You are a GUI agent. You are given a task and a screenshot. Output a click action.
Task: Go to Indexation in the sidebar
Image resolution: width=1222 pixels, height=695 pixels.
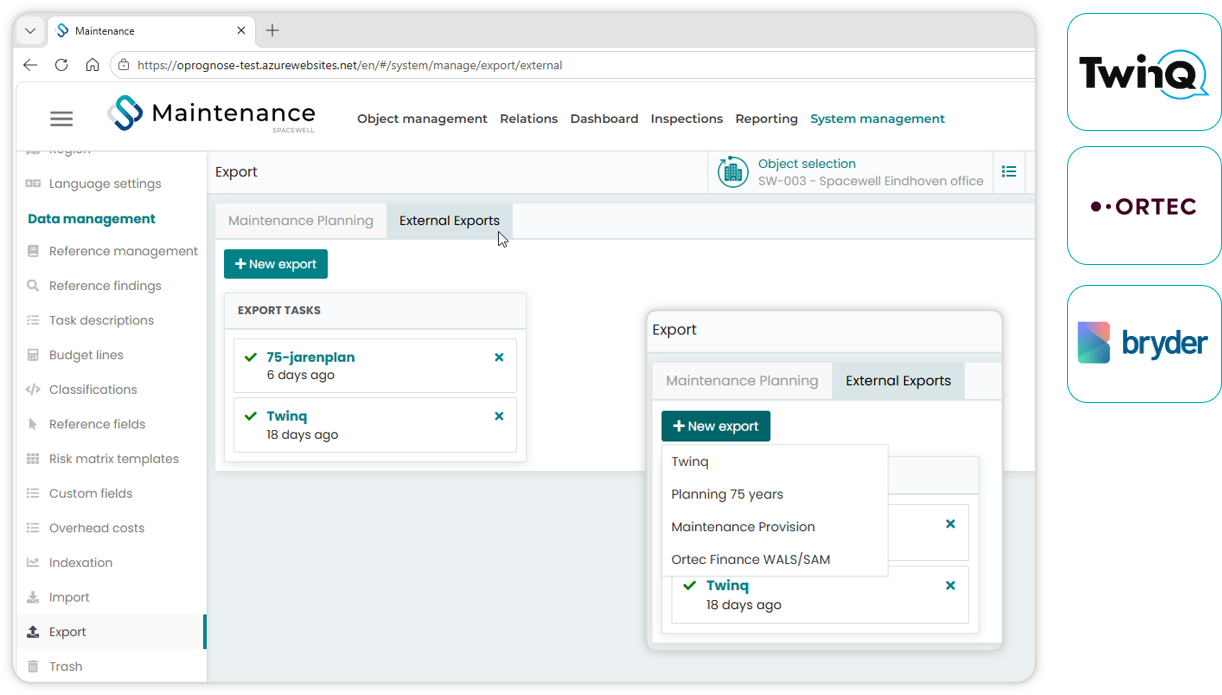click(80, 563)
